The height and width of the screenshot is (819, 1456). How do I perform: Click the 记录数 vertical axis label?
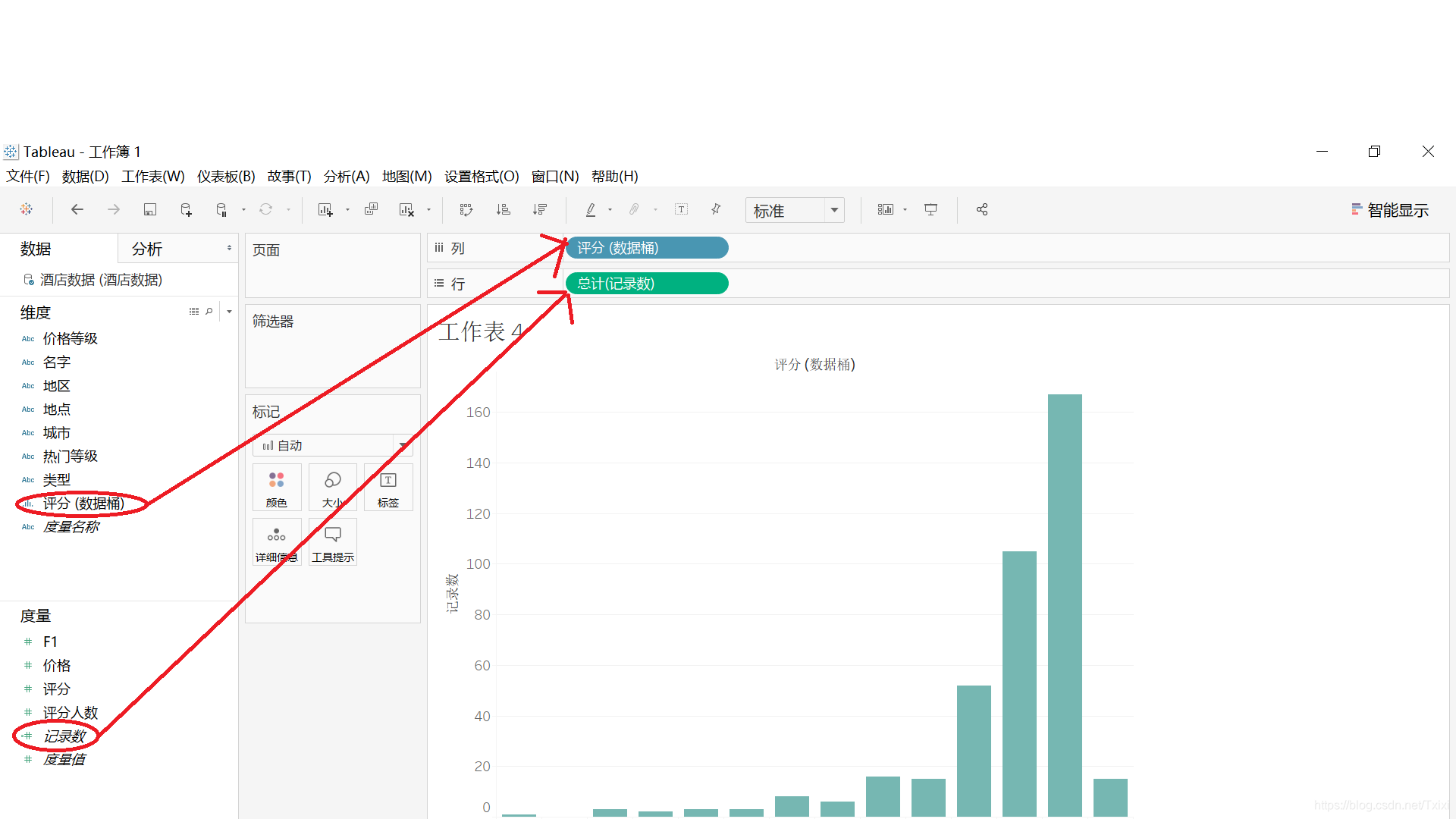(452, 593)
